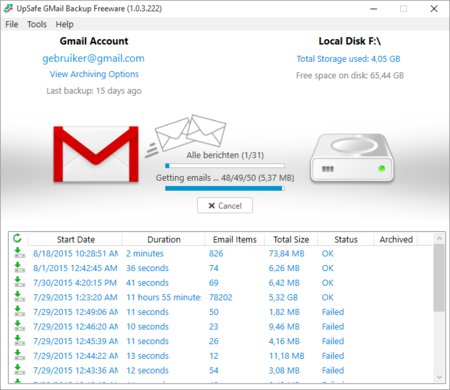Click the backup list scrollbar down arrow
Screen dimensions: 450x390
tap(439, 377)
